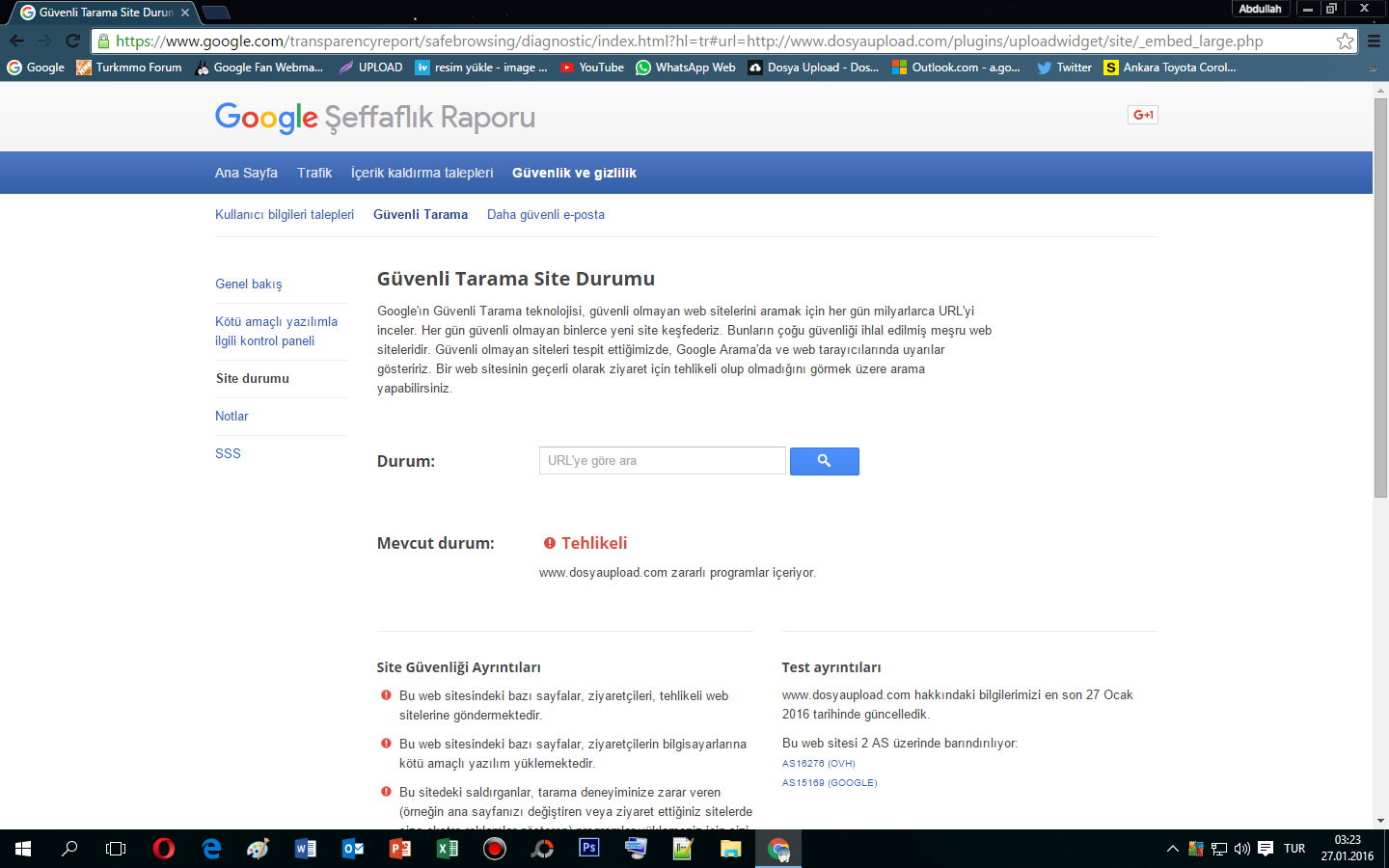Open File Explorer from the taskbar

click(731, 849)
